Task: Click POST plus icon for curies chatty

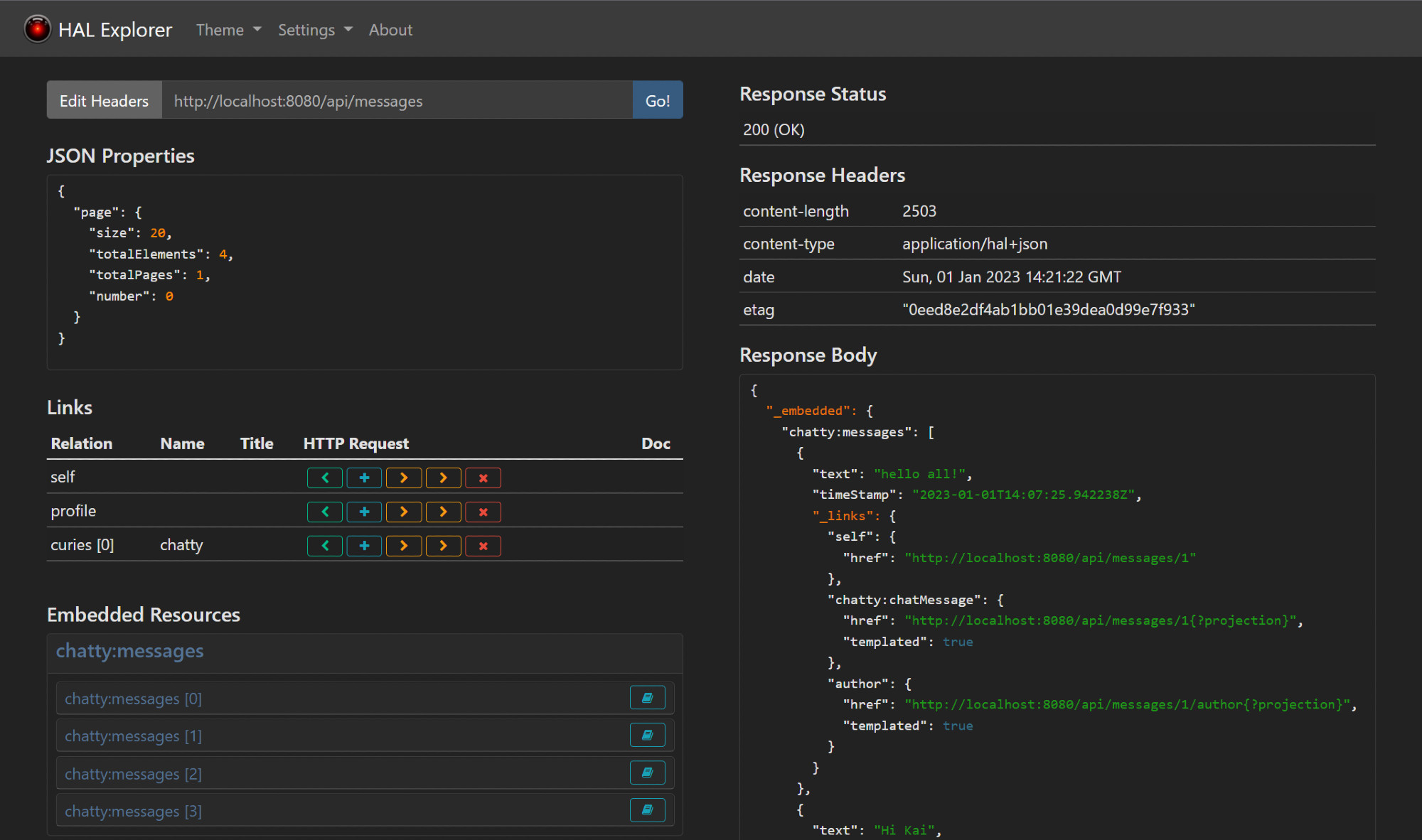Action: (364, 546)
